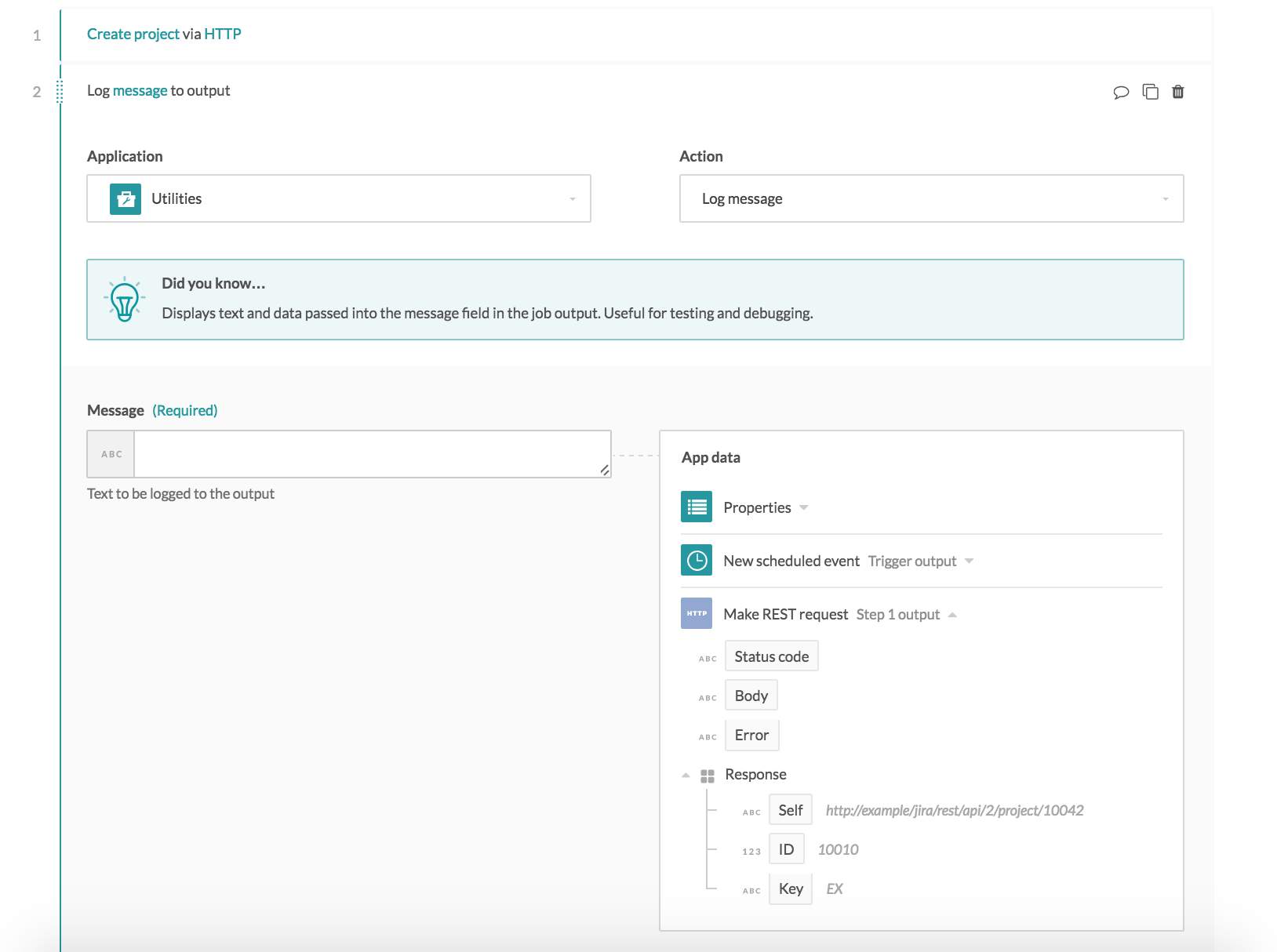
Task: Click the scheduled event clock icon
Action: click(x=697, y=561)
